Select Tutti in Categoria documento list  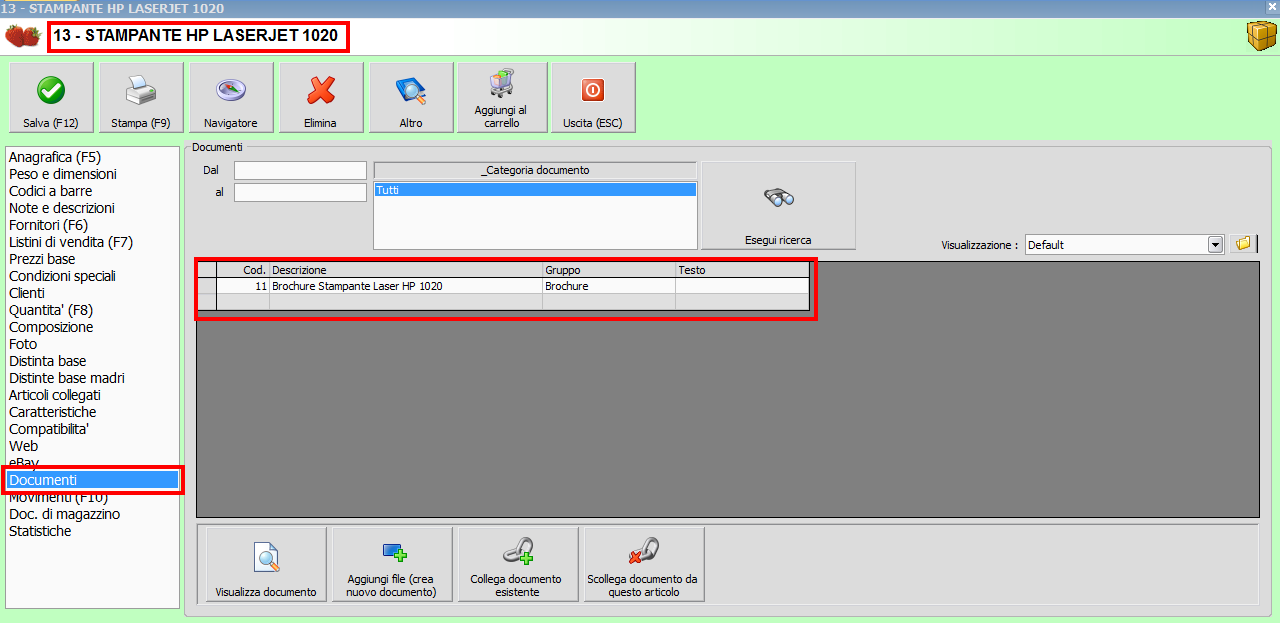pos(535,189)
